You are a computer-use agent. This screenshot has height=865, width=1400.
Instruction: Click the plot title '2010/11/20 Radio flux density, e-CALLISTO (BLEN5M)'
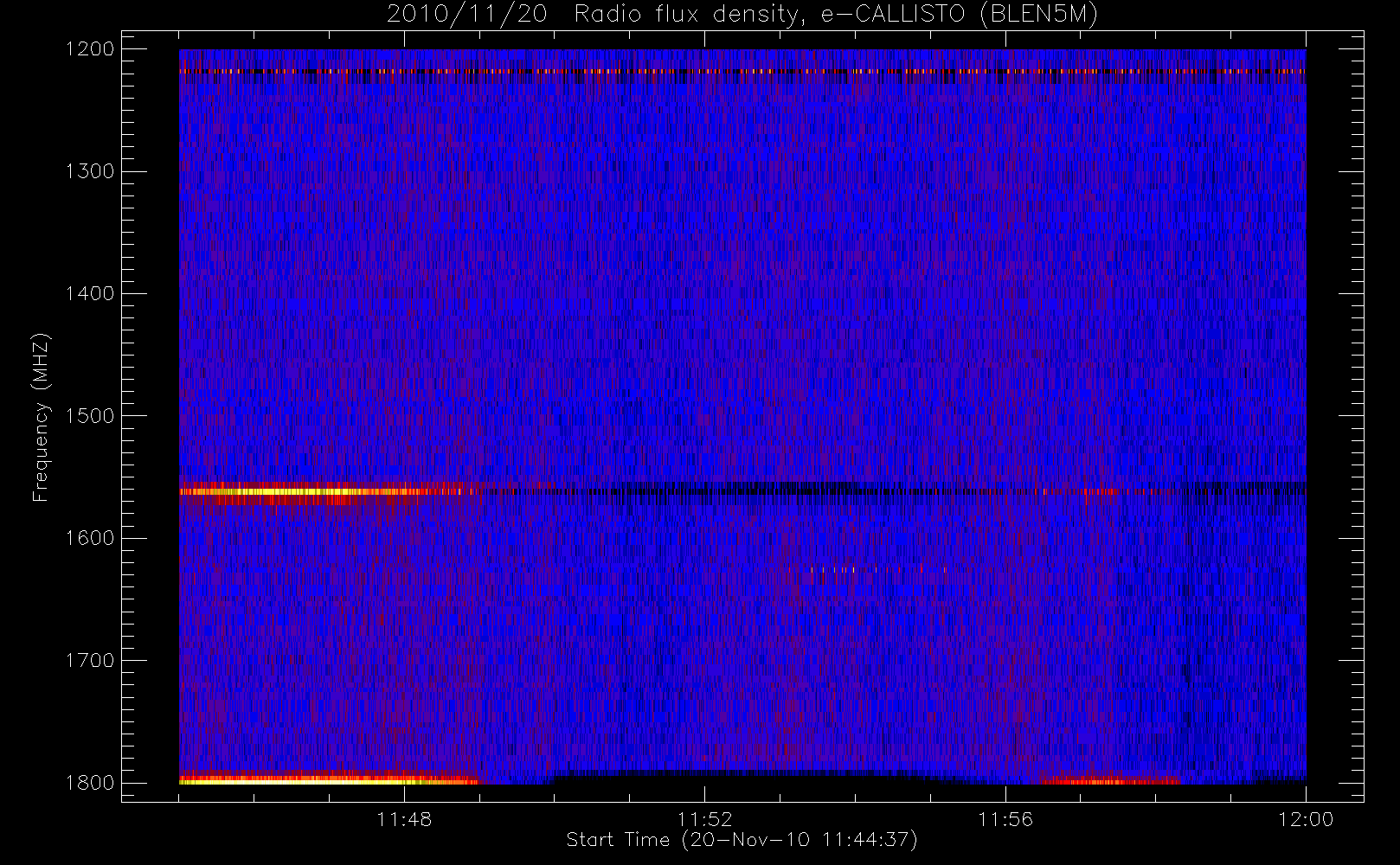pyautogui.click(x=742, y=14)
